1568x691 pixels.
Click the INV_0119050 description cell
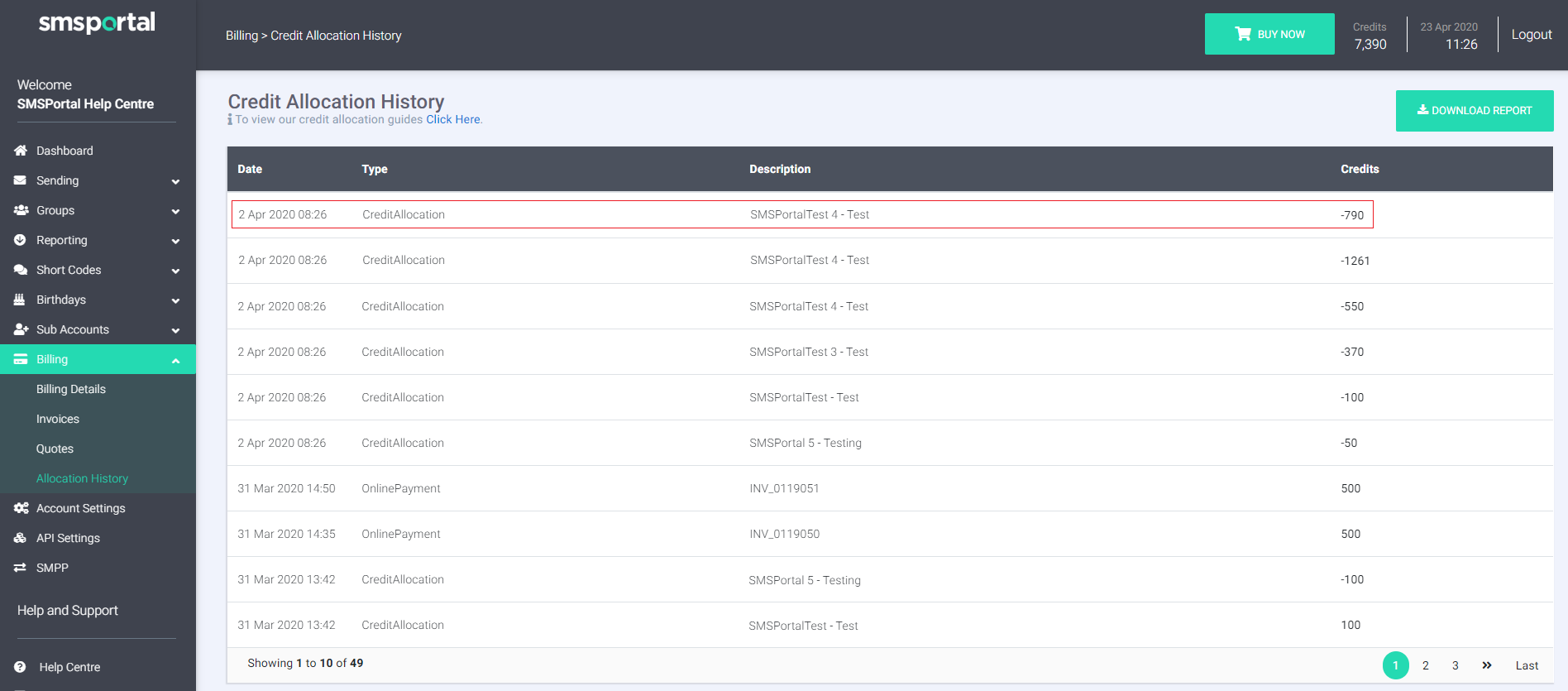pyautogui.click(x=784, y=534)
